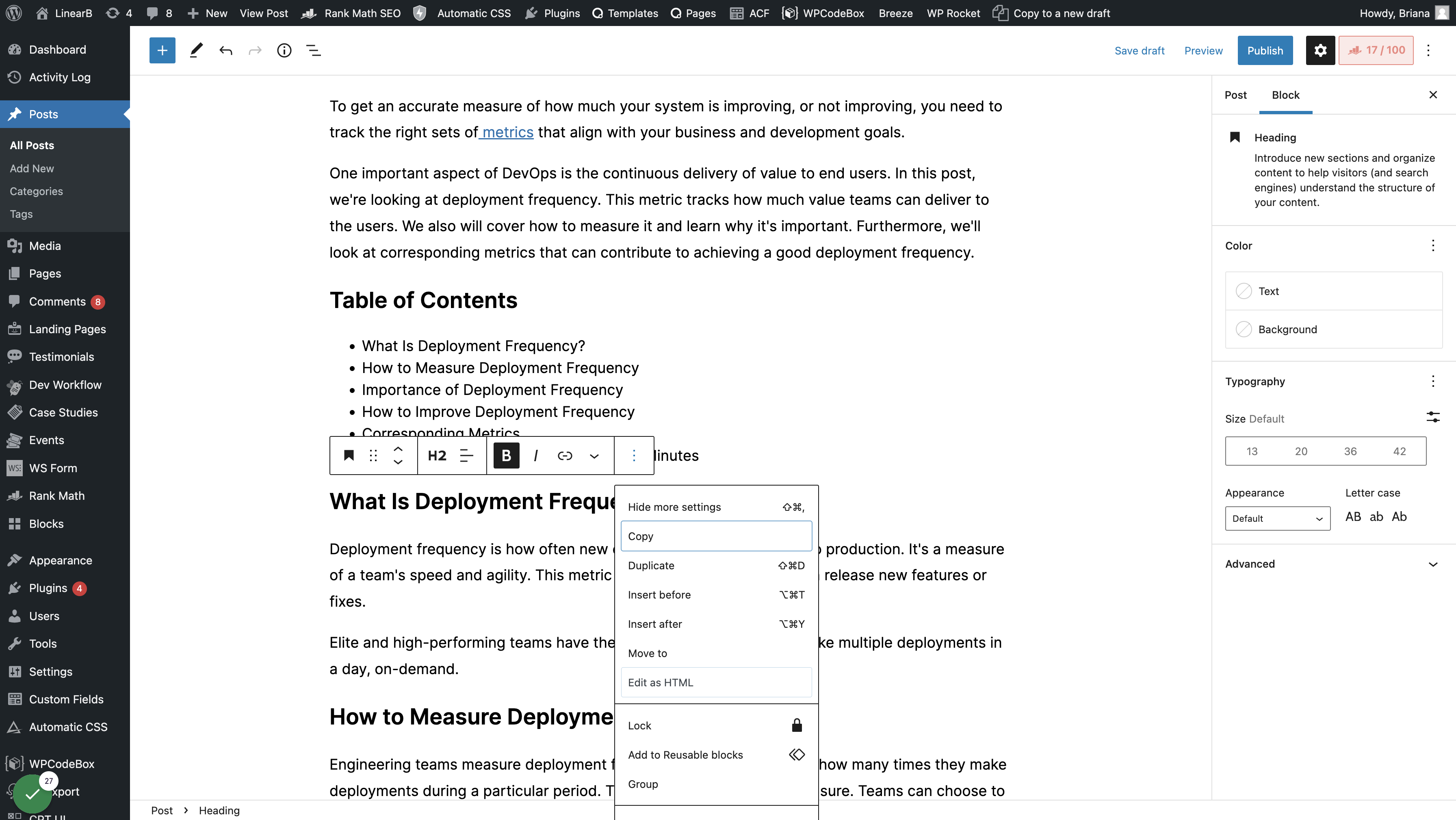The height and width of the screenshot is (820, 1456).
Task: Open the List View outline icon
Action: pos(314,50)
